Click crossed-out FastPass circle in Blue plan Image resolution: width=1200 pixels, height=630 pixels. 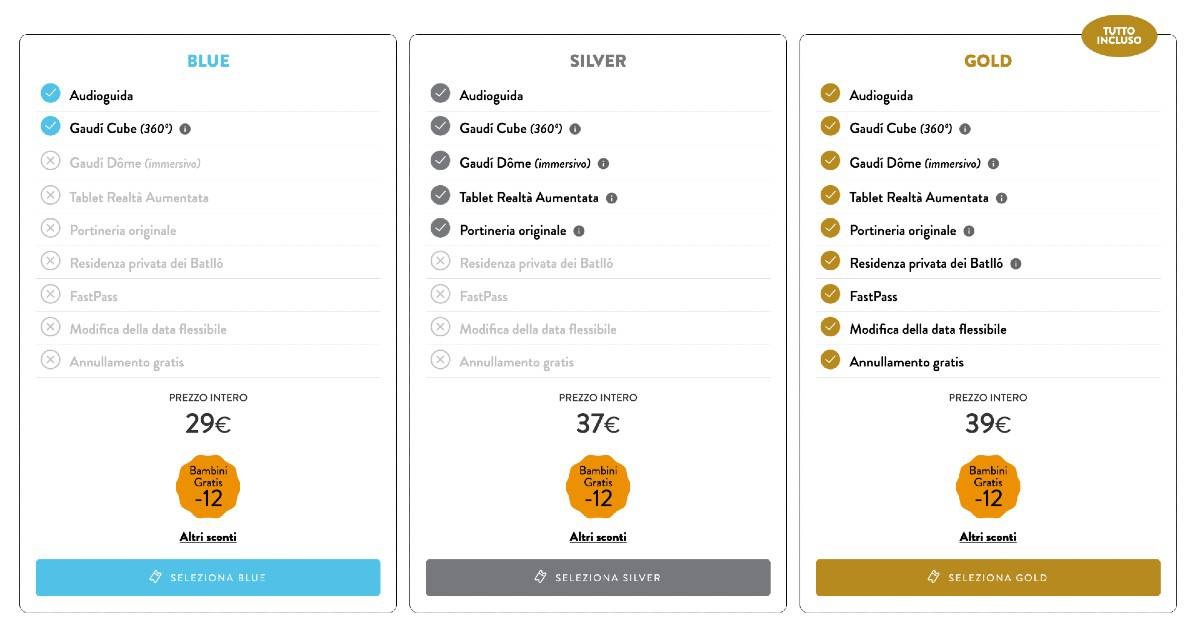[x=50, y=294]
